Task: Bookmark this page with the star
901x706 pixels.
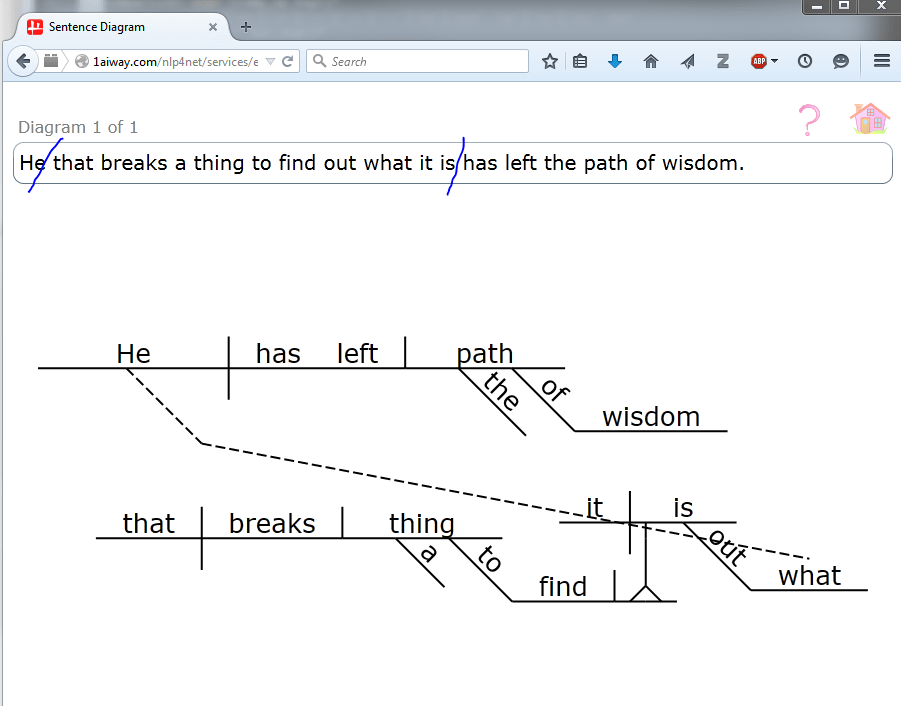Action: [549, 61]
